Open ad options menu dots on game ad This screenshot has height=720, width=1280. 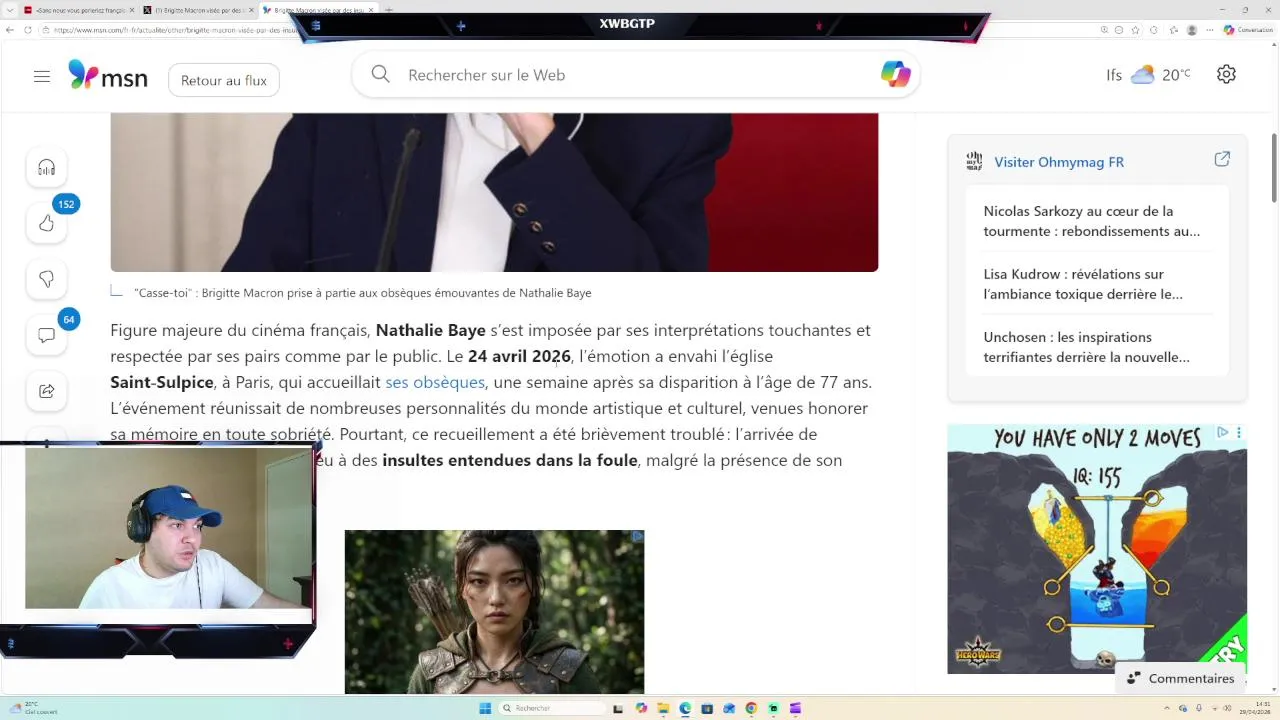[1239, 432]
